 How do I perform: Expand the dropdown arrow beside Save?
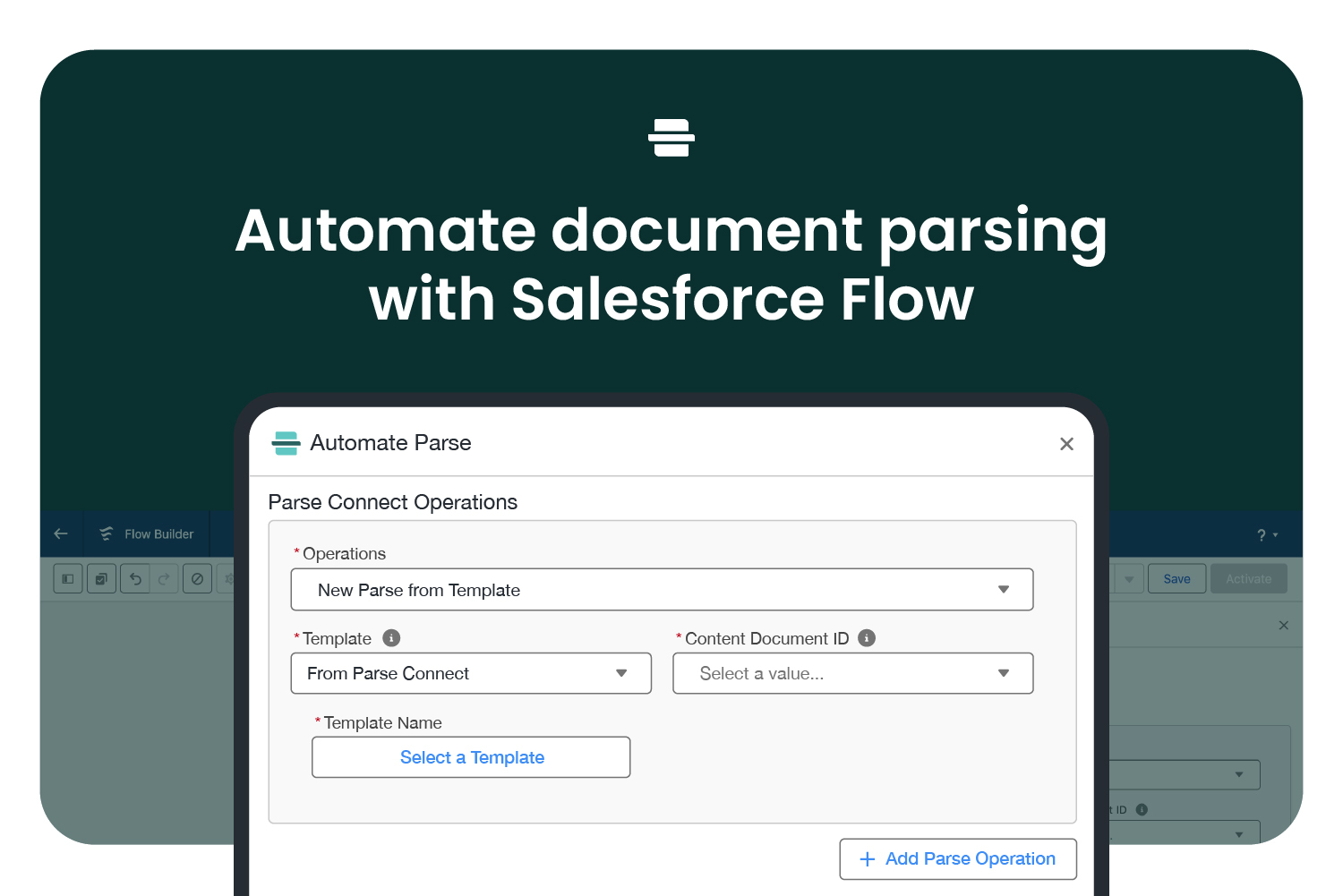click(1129, 579)
